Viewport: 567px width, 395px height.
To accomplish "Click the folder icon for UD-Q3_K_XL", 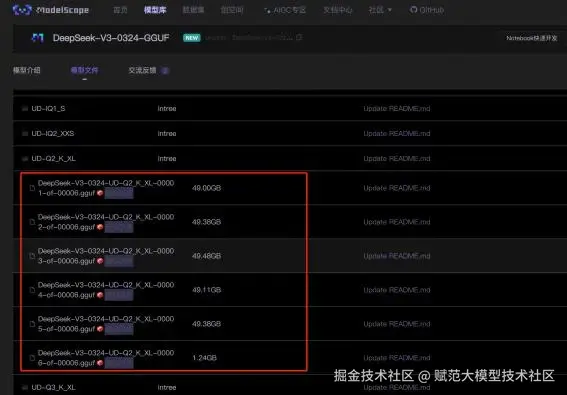I will point(25,387).
